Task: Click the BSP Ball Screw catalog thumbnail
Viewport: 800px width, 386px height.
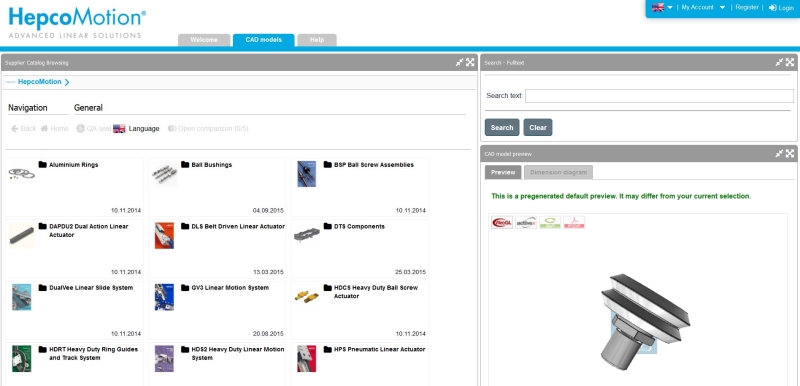Action: click(307, 174)
